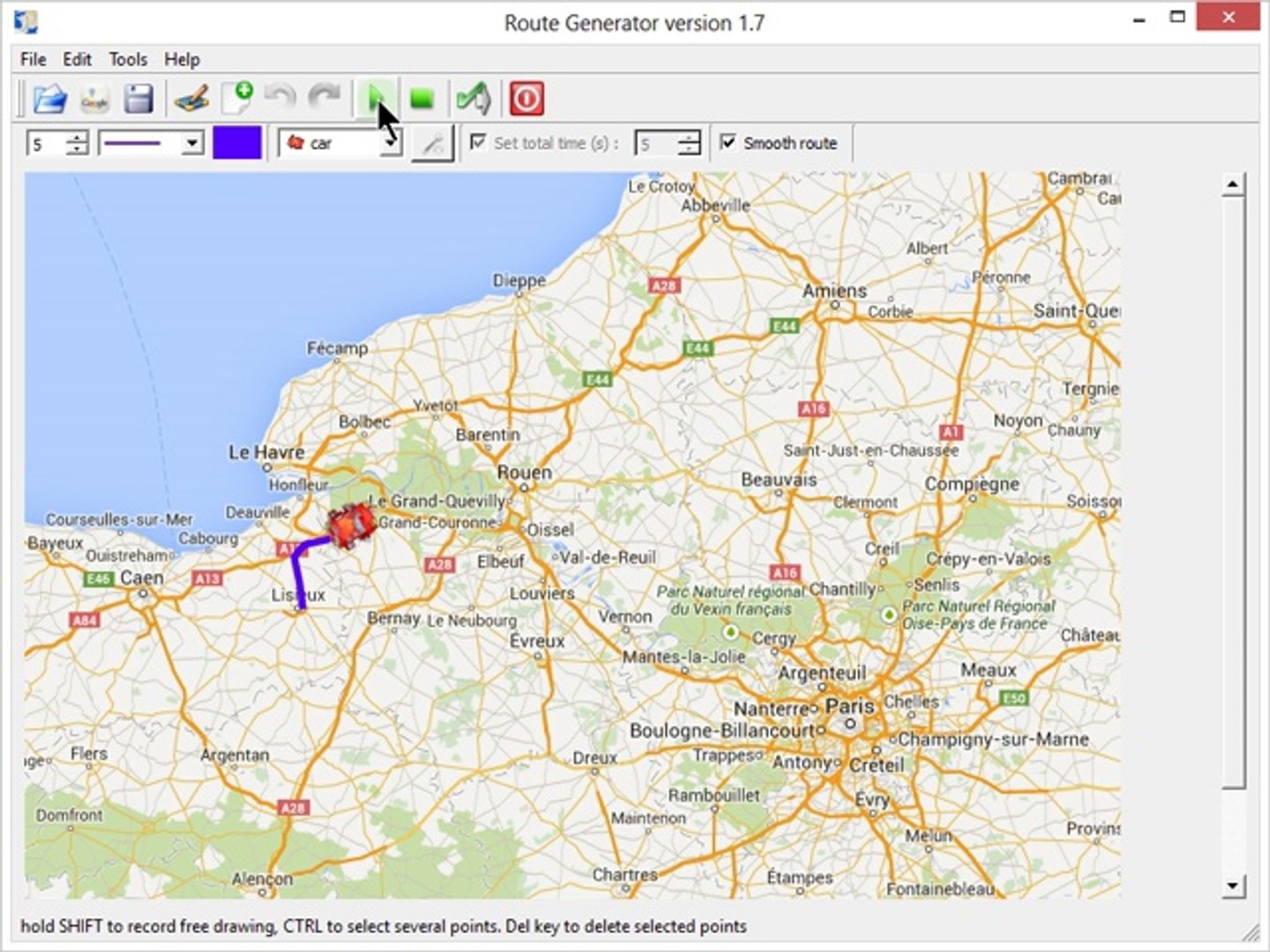Open the File menu

pyautogui.click(x=34, y=59)
